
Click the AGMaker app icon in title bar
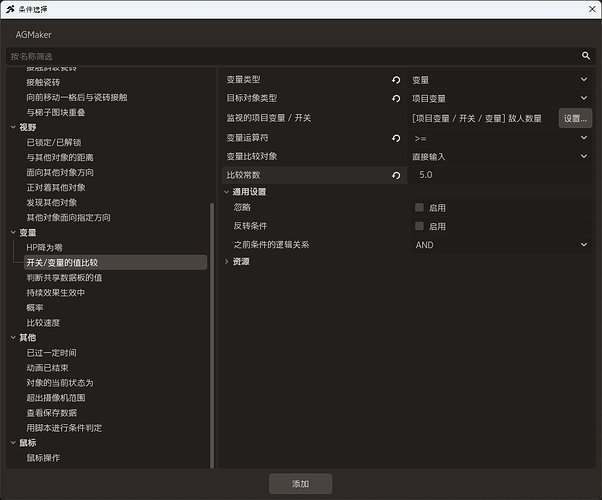[x=10, y=9]
